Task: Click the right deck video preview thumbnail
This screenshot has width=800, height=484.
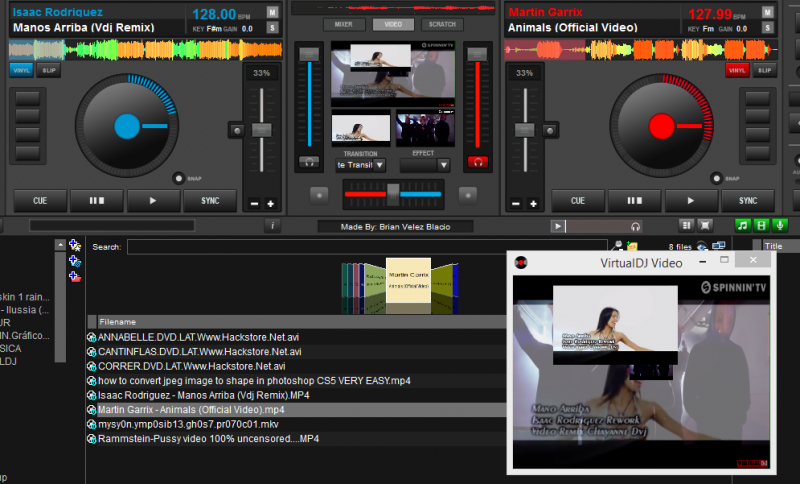Action: pyautogui.click(x=426, y=128)
